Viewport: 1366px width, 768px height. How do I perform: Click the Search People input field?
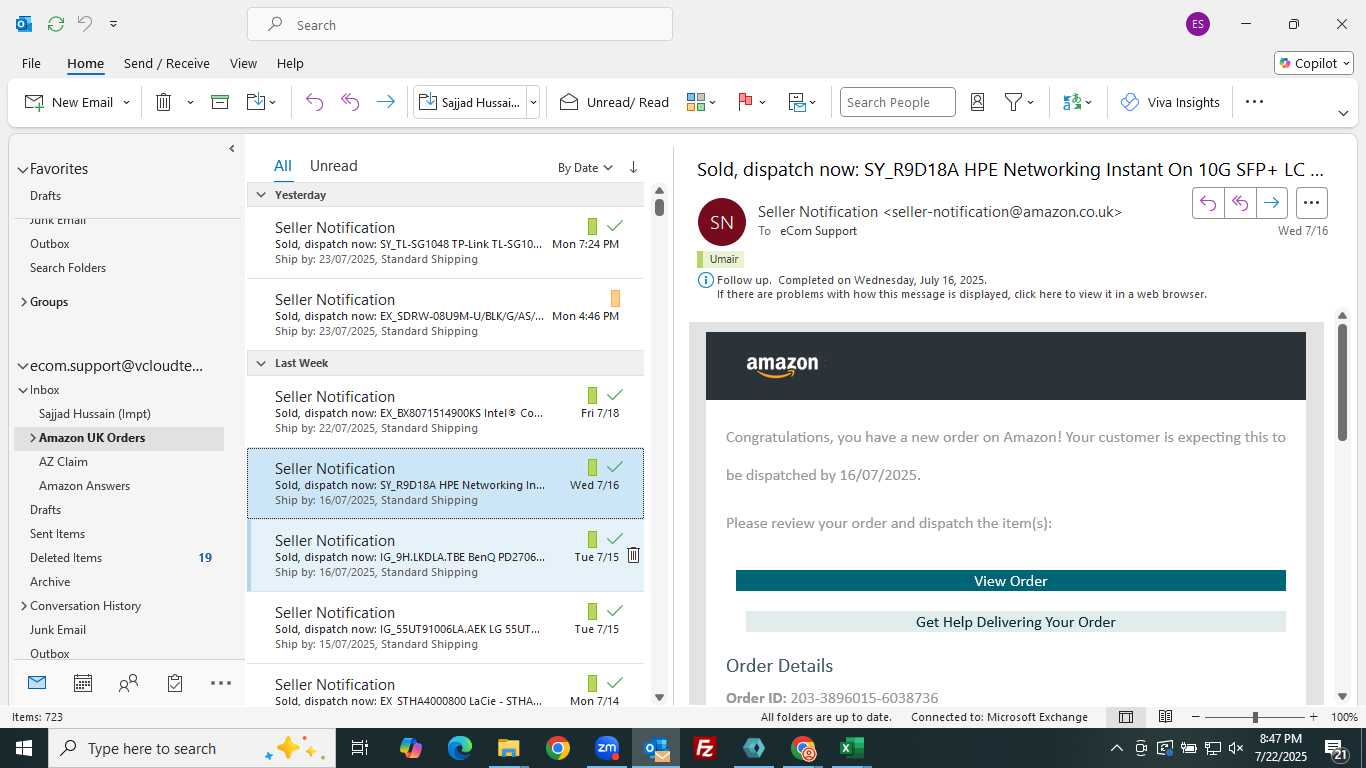tap(897, 102)
